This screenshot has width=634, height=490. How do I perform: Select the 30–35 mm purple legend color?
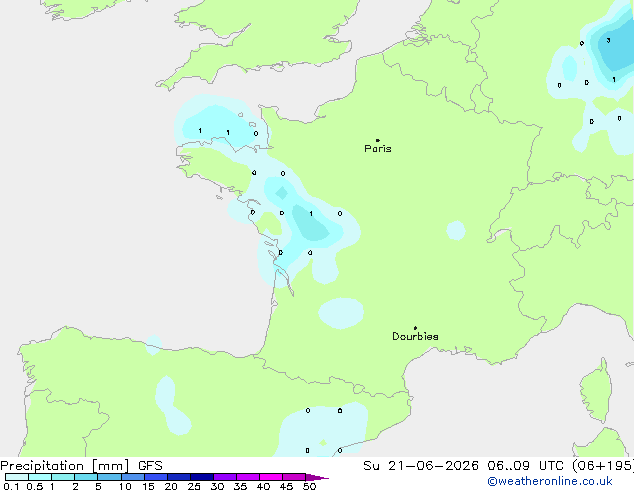(x=225, y=477)
